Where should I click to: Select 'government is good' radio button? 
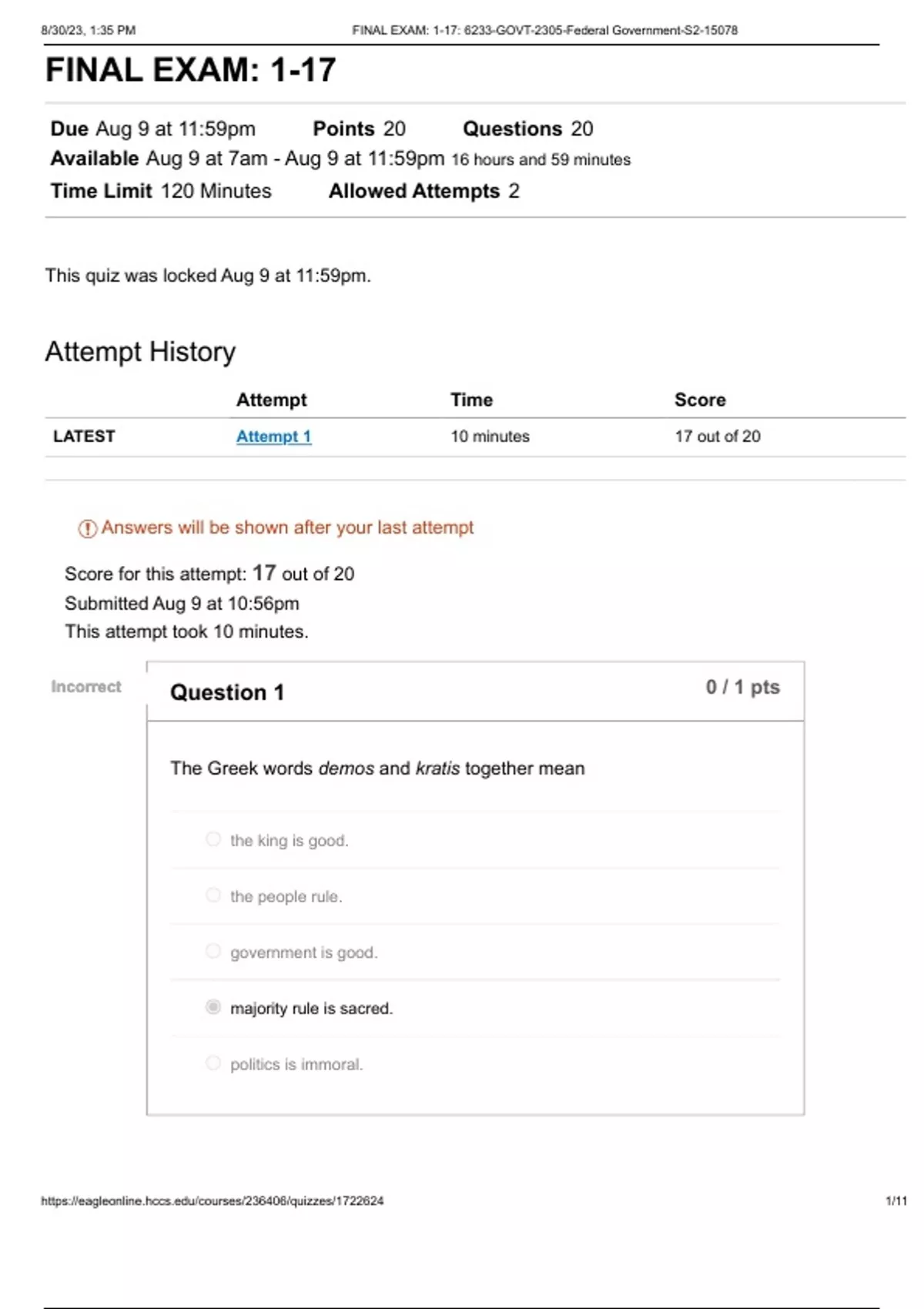pyautogui.click(x=213, y=951)
